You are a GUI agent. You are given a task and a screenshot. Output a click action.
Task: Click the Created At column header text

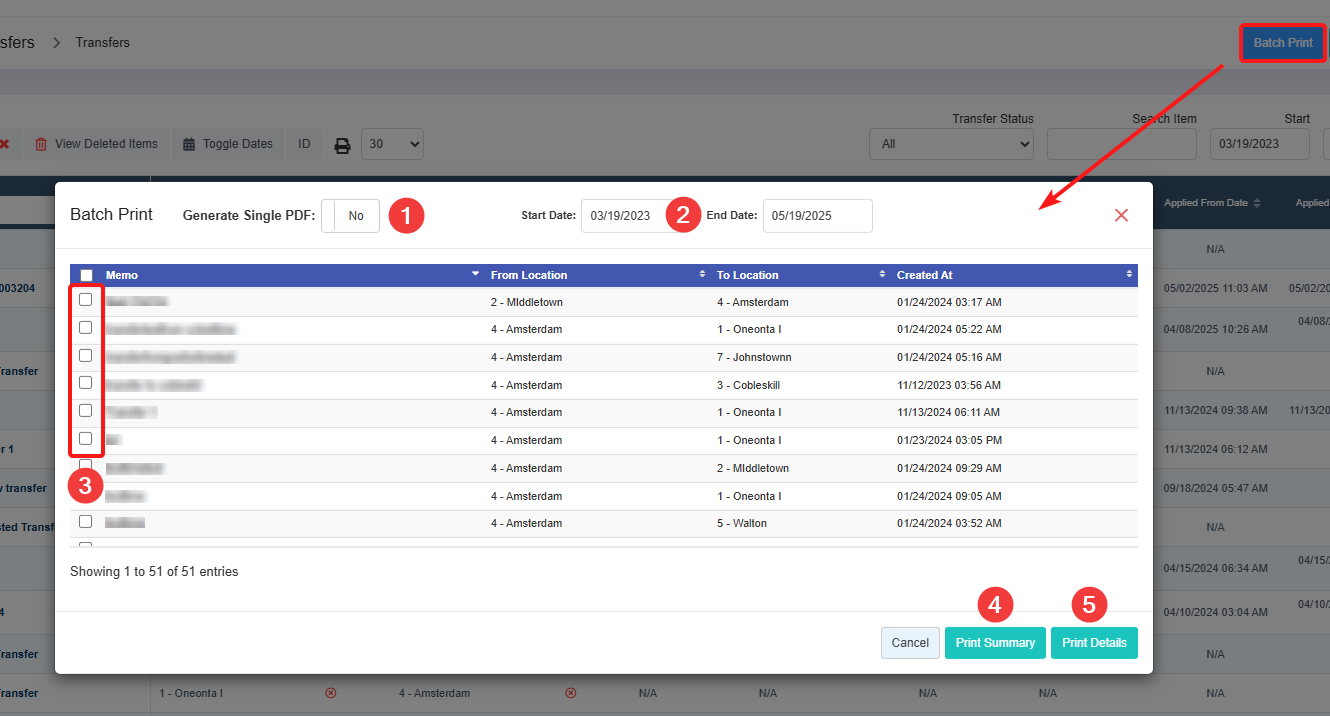pos(925,275)
